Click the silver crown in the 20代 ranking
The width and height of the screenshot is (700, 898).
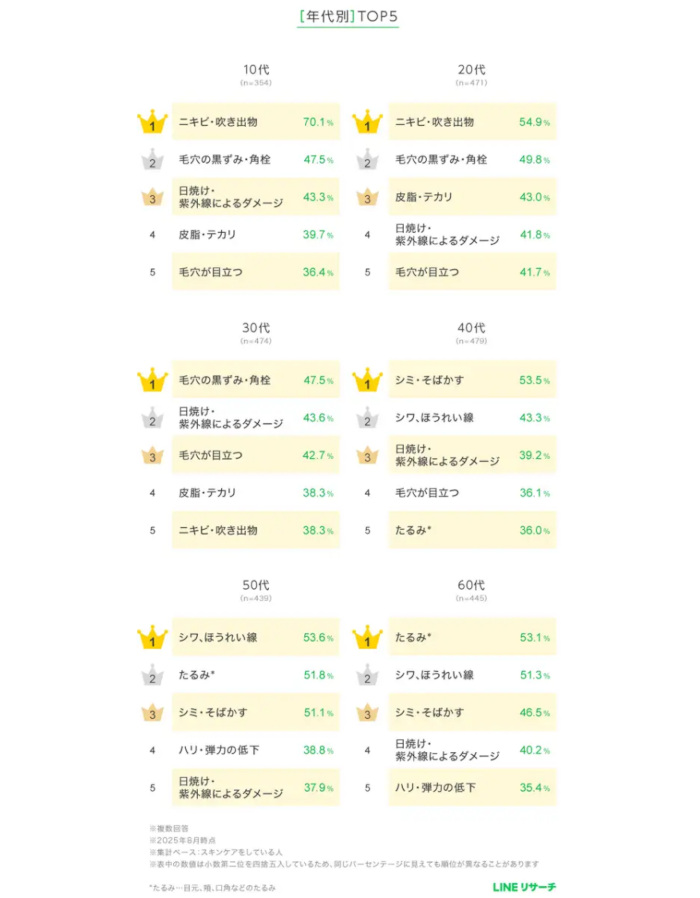368,160
